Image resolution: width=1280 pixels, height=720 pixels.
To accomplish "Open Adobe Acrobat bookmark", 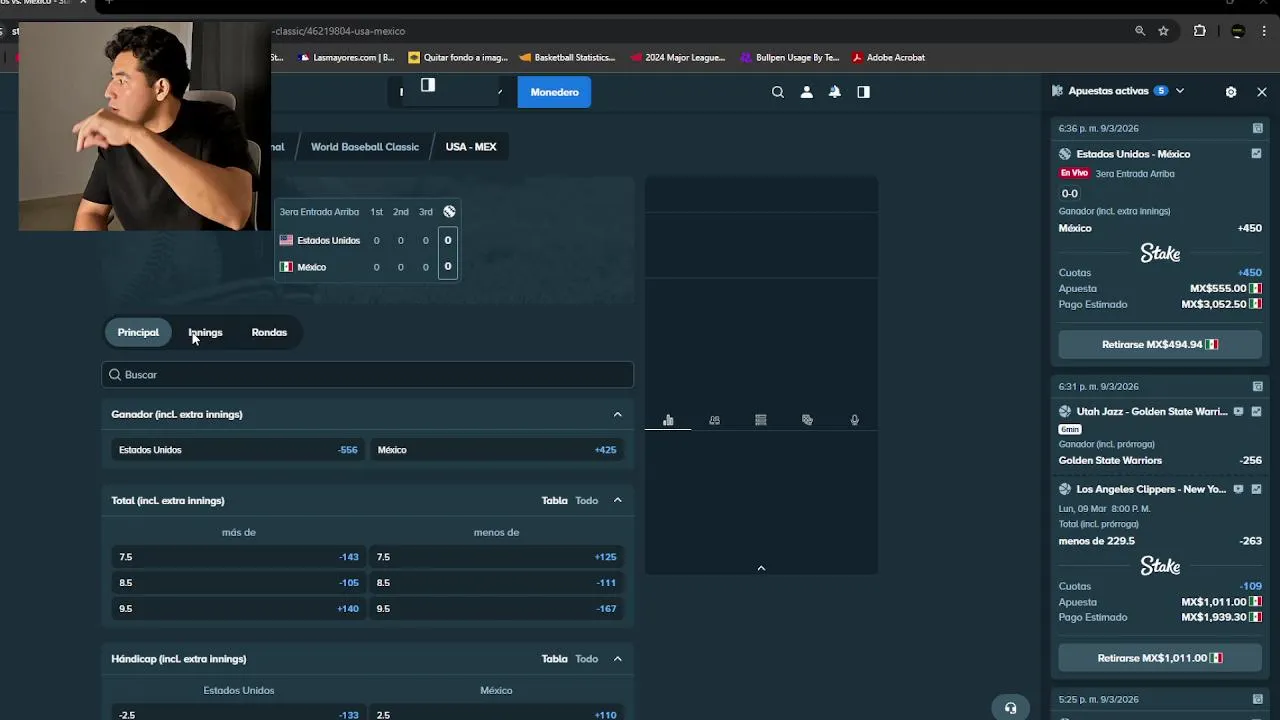I will coord(889,57).
